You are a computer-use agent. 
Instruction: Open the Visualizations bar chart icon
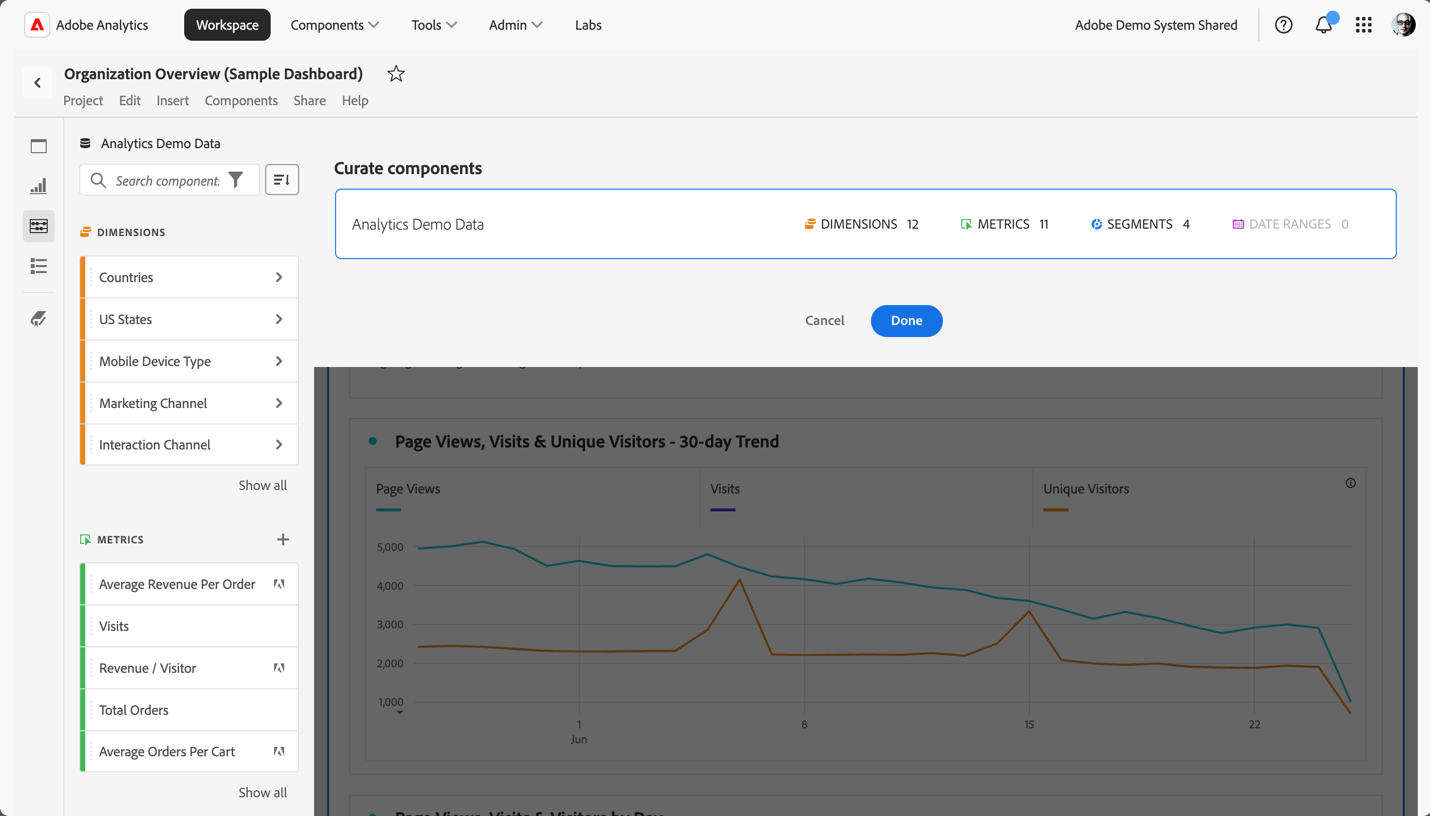click(x=38, y=186)
